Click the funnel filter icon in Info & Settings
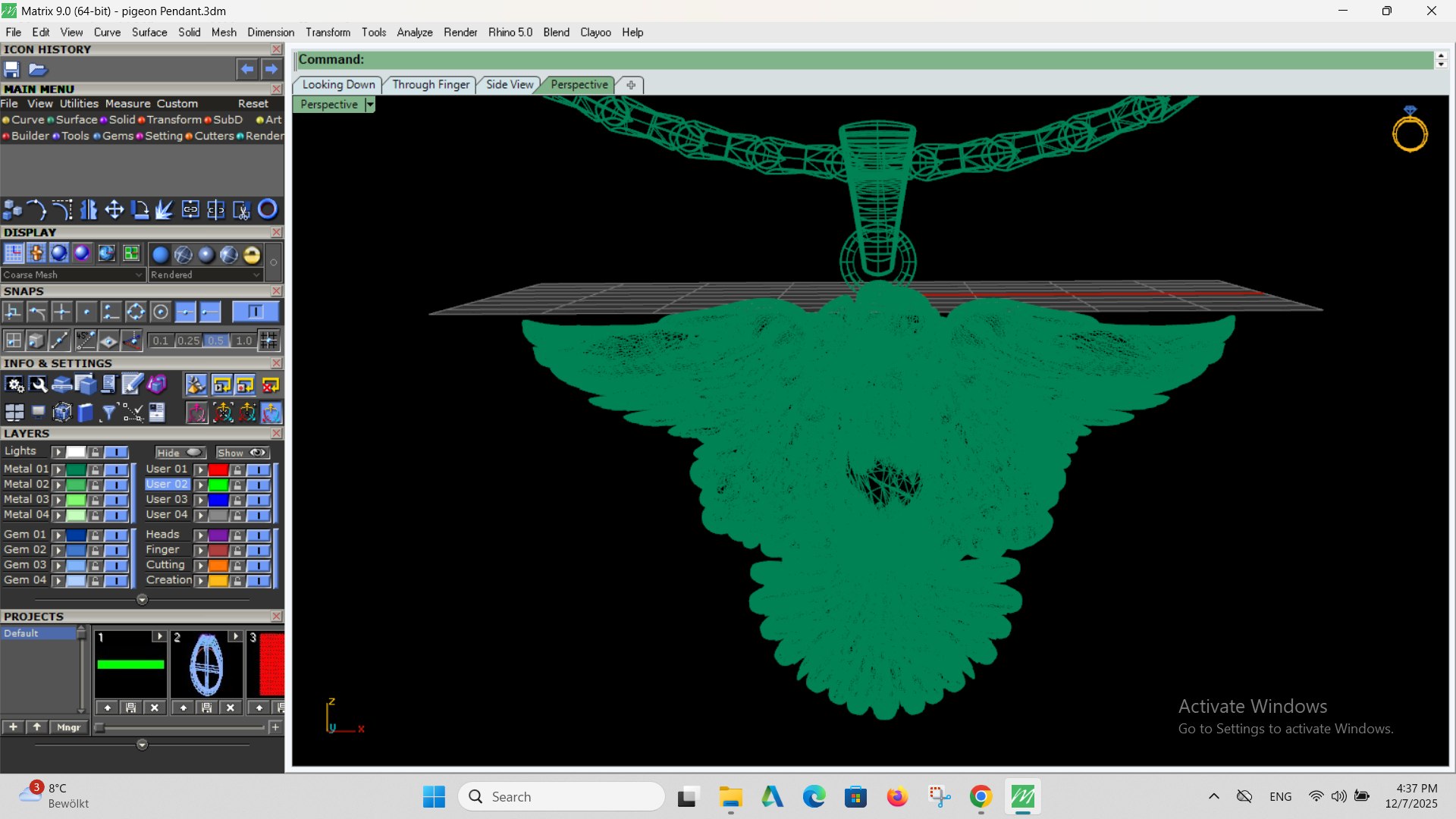This screenshot has width=1456, height=819. point(109,413)
